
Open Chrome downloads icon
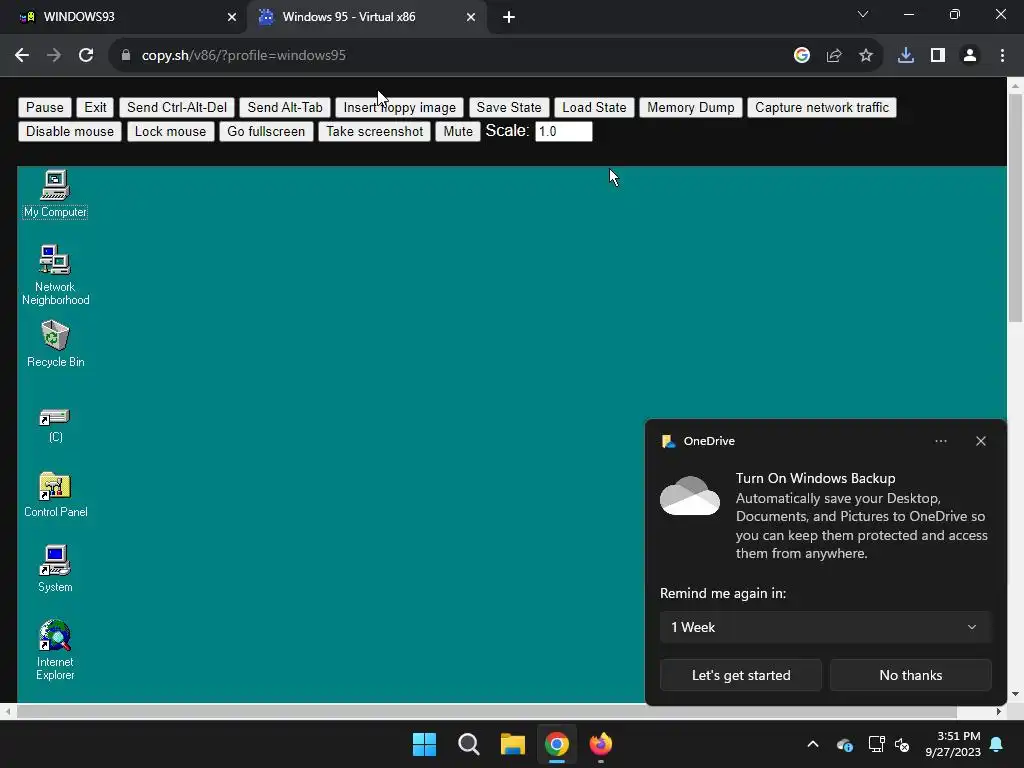coord(905,56)
